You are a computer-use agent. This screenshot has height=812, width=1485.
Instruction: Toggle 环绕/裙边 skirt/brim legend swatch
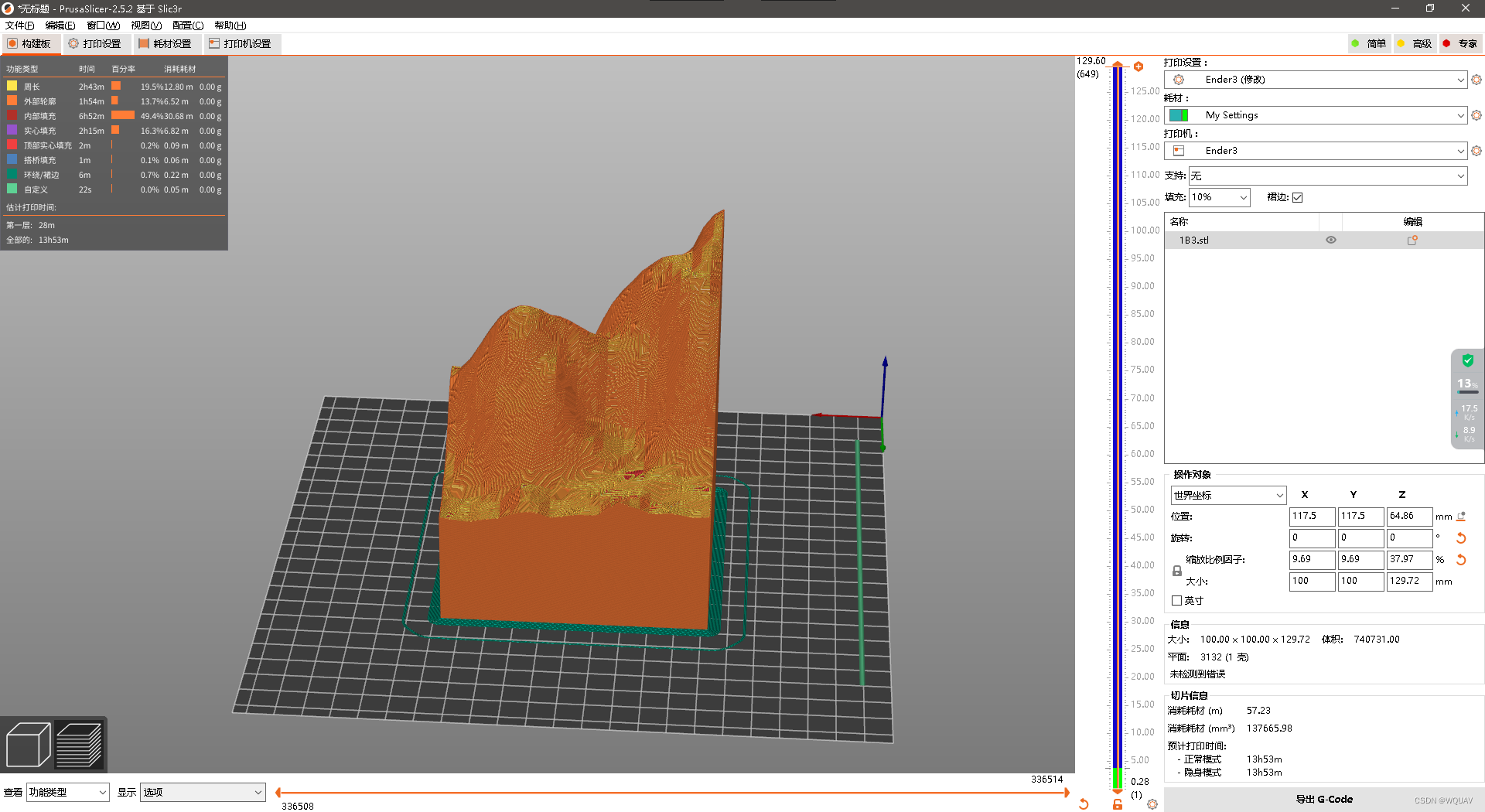(12, 174)
